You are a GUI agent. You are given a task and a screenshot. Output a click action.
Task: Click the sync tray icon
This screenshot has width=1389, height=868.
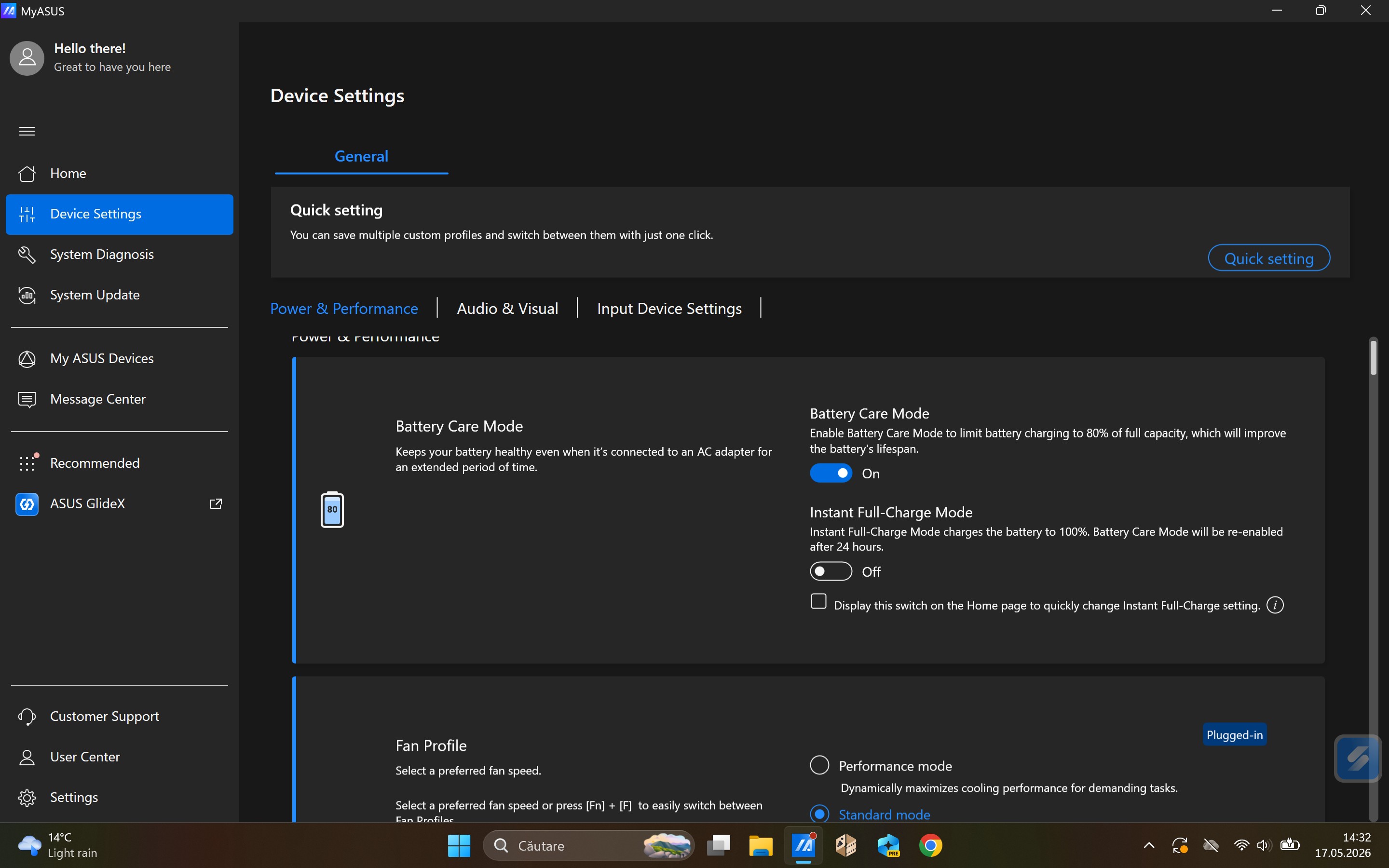[x=1180, y=845]
